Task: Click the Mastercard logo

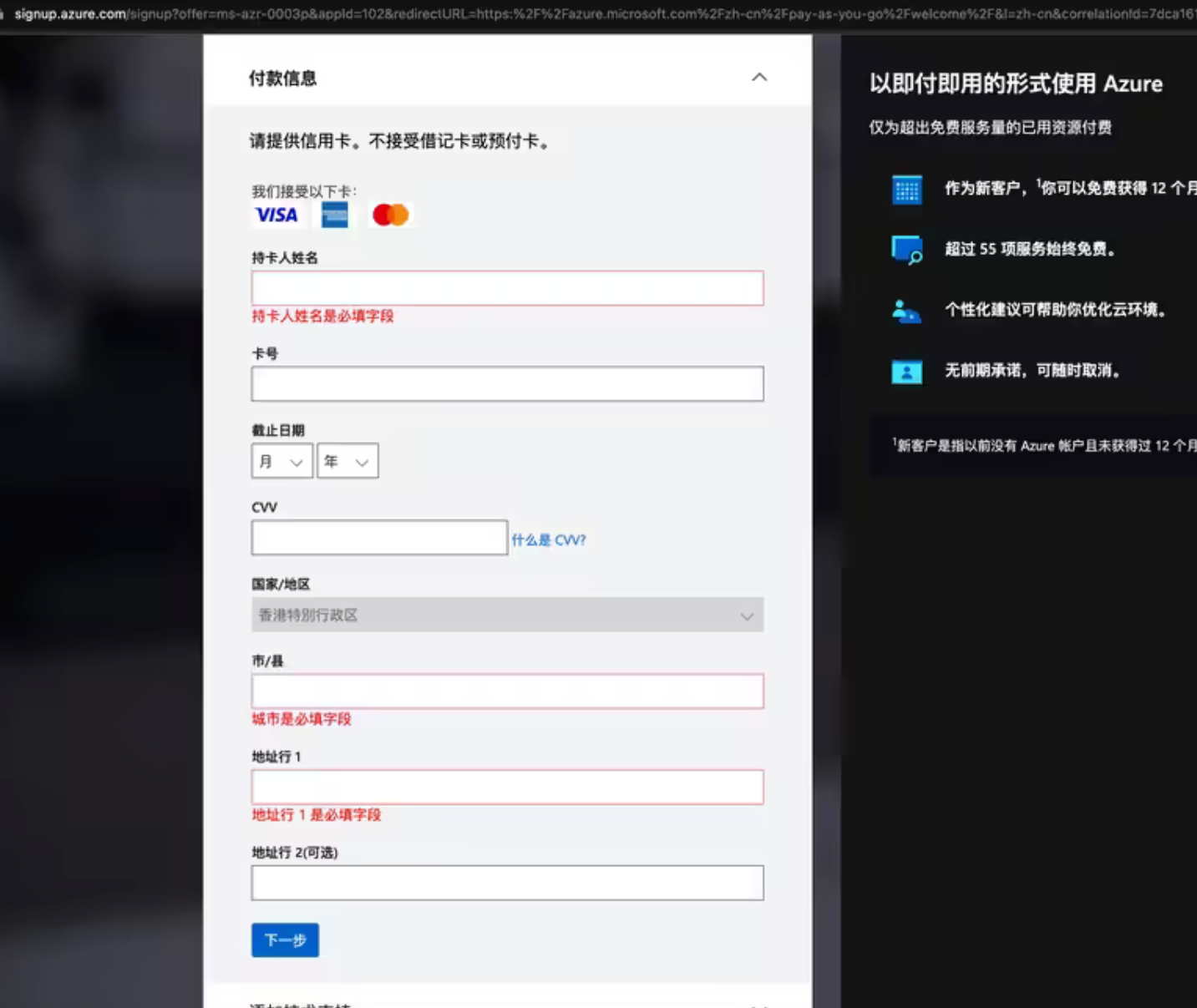Action: pyautogui.click(x=391, y=215)
